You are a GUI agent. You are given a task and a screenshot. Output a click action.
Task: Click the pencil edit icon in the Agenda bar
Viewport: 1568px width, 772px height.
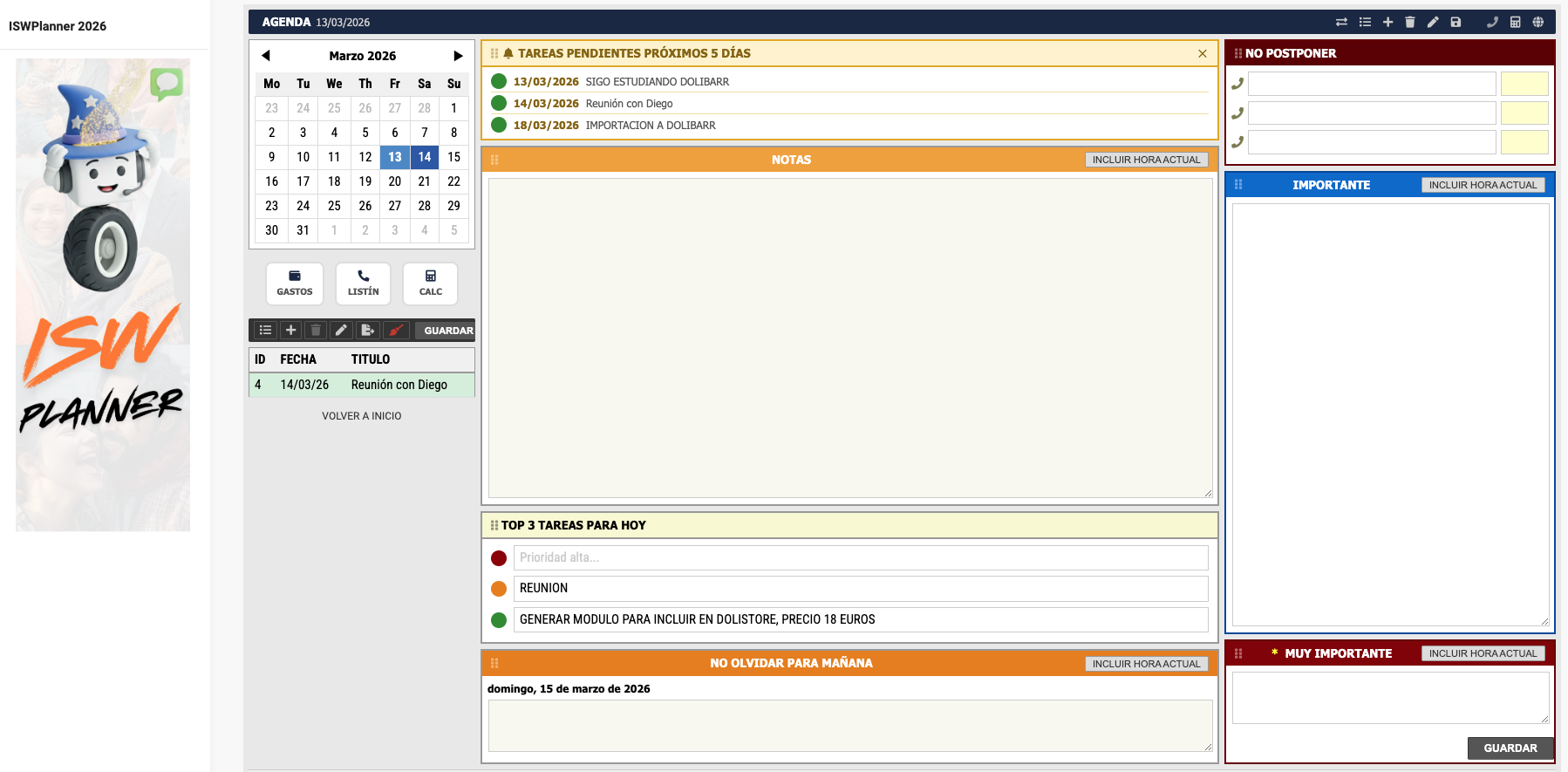coord(1433,22)
